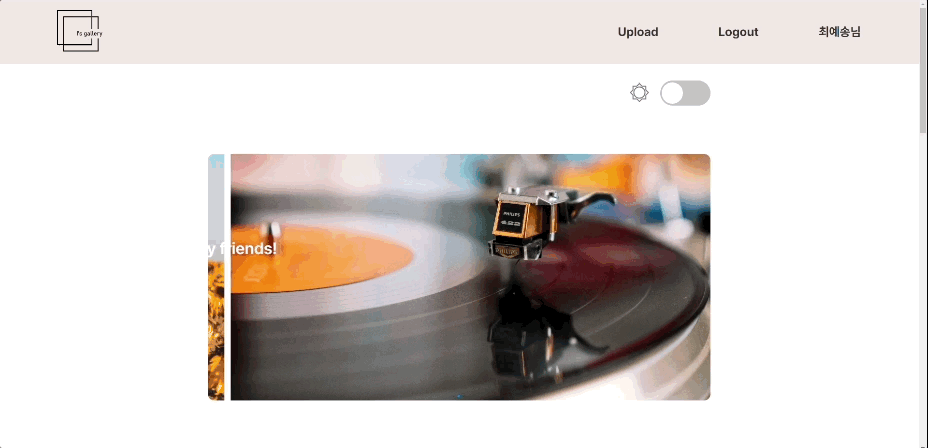Click the 'friends!' slide caption text
The width and height of the screenshot is (928, 448).
tap(249, 249)
